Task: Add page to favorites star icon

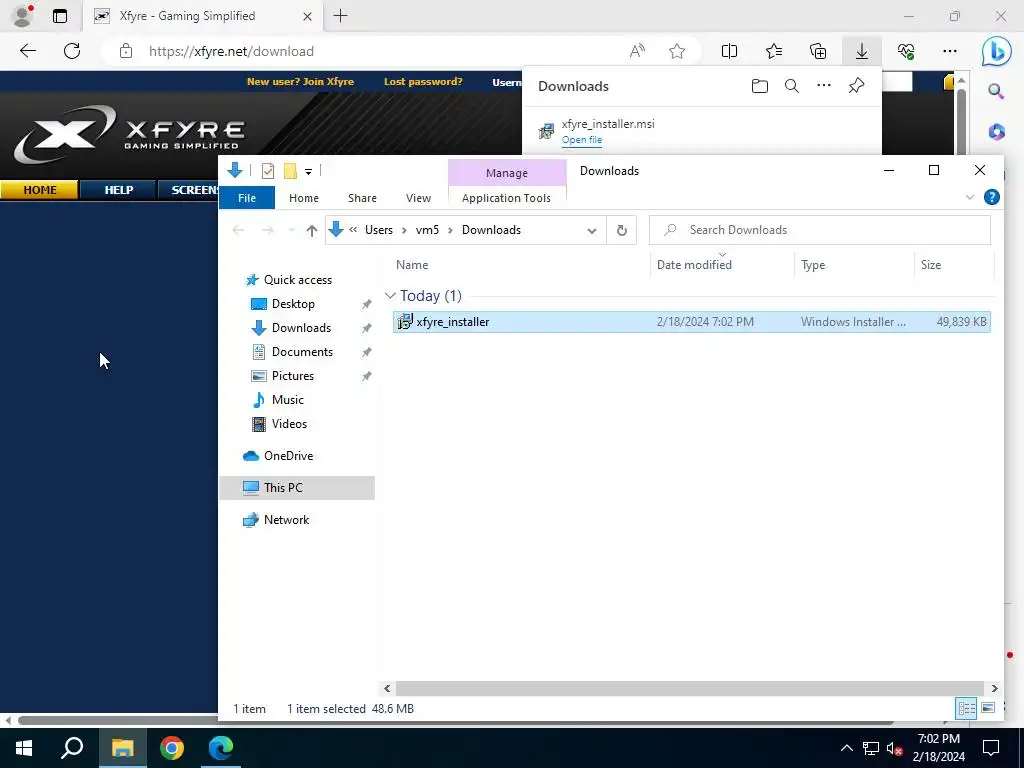Action: (x=677, y=51)
